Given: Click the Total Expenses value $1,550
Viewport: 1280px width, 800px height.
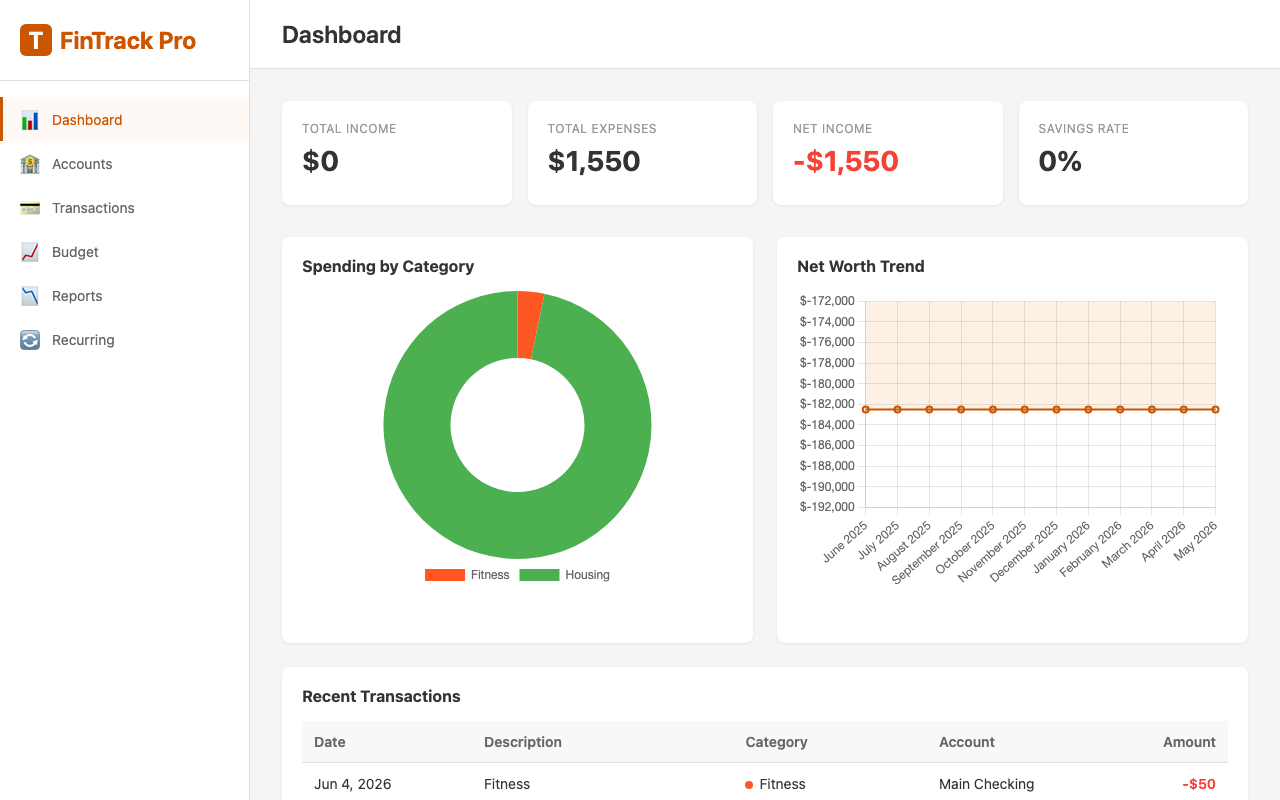Looking at the screenshot, I should pyautogui.click(x=594, y=161).
